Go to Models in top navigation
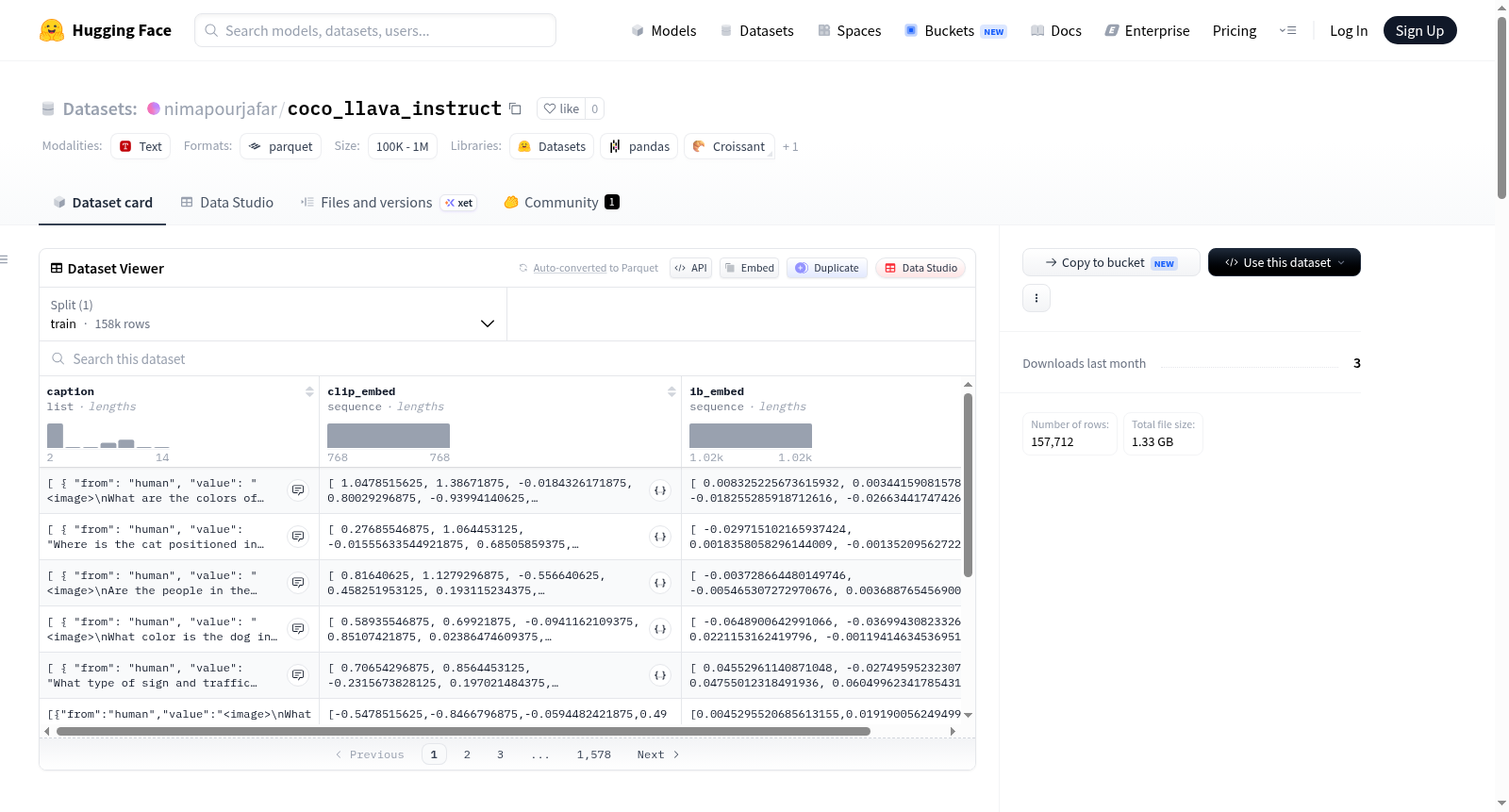Viewport: 1509px width, 812px height. [664, 30]
